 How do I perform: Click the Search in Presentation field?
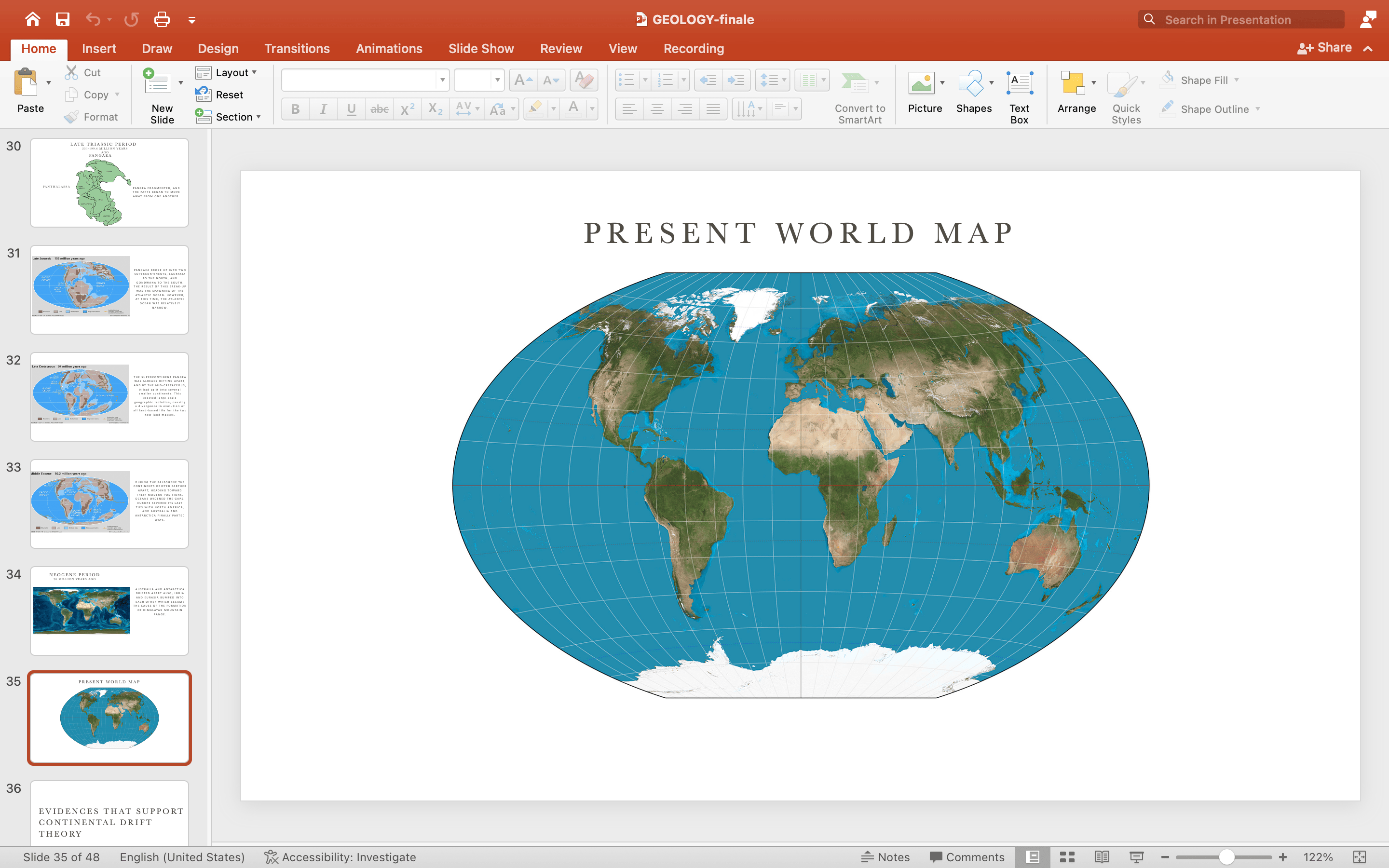[1241, 19]
